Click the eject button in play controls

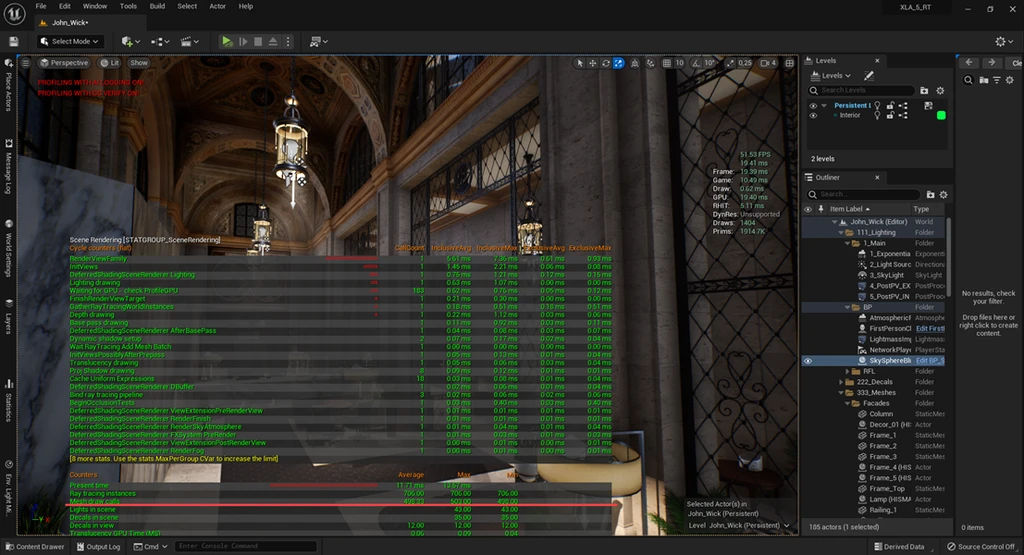[x=273, y=41]
